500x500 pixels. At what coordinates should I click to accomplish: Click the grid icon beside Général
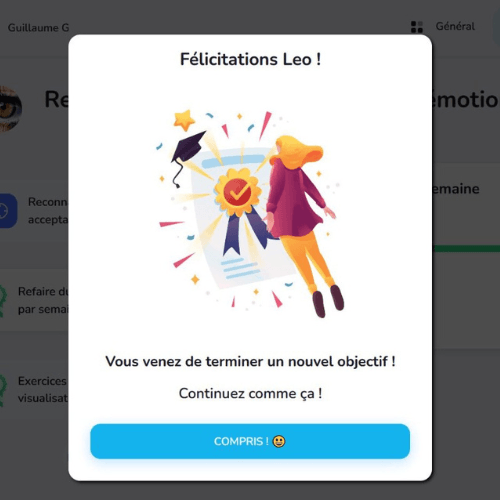pos(417,27)
